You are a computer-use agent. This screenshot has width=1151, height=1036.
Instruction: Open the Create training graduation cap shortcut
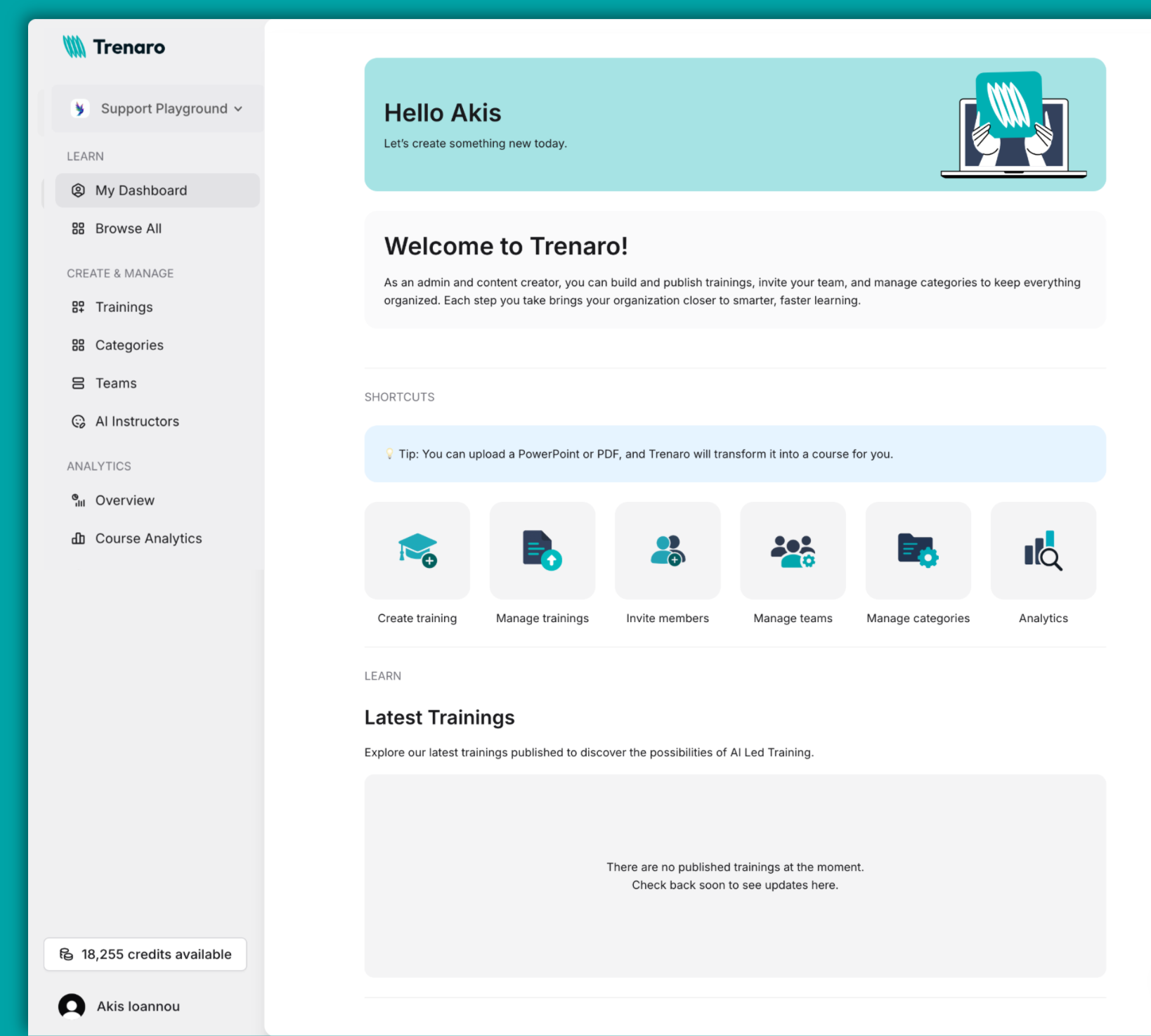click(417, 550)
